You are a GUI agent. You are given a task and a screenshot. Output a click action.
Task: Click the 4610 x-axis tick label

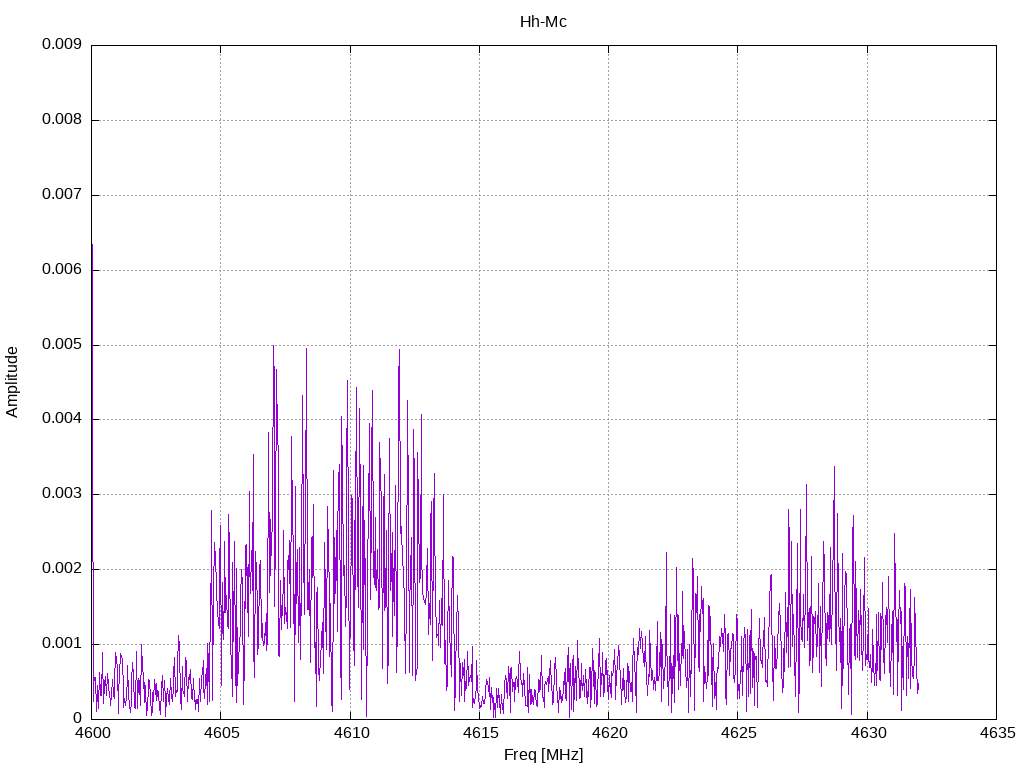(x=350, y=733)
